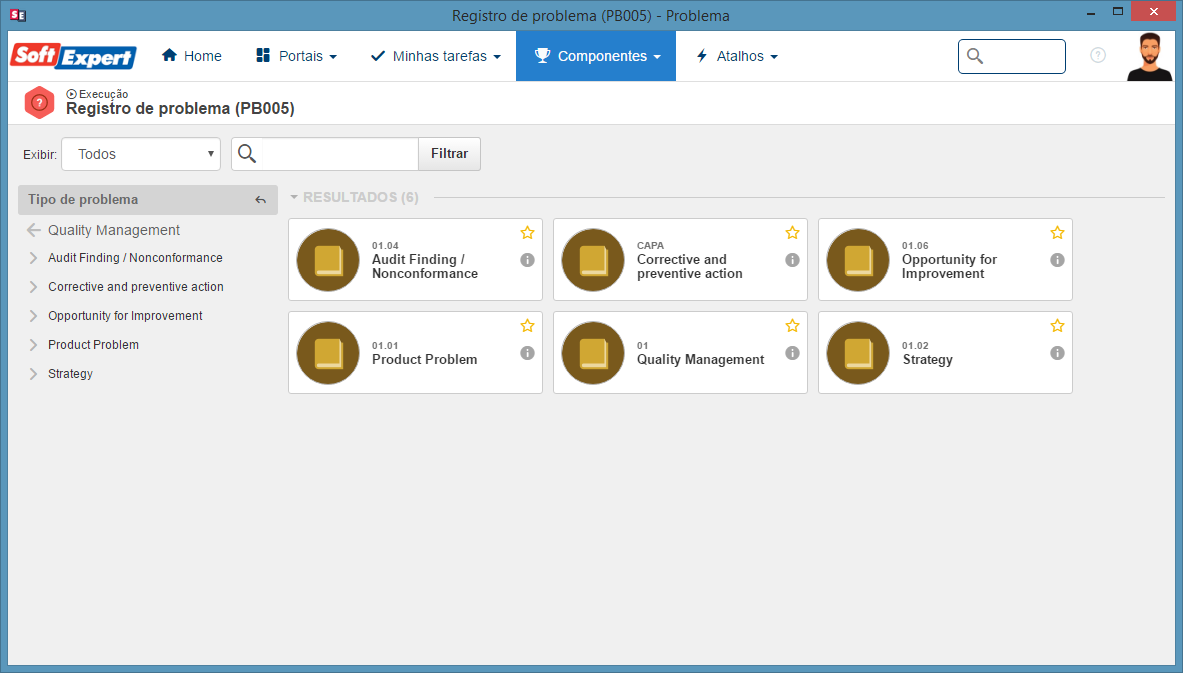Show info for Corrective and preventive action card

(792, 260)
